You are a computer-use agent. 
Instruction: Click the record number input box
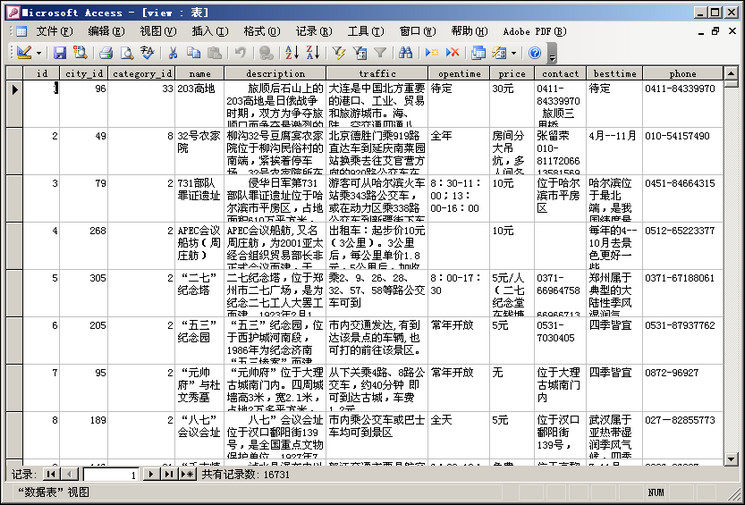(x=111, y=474)
